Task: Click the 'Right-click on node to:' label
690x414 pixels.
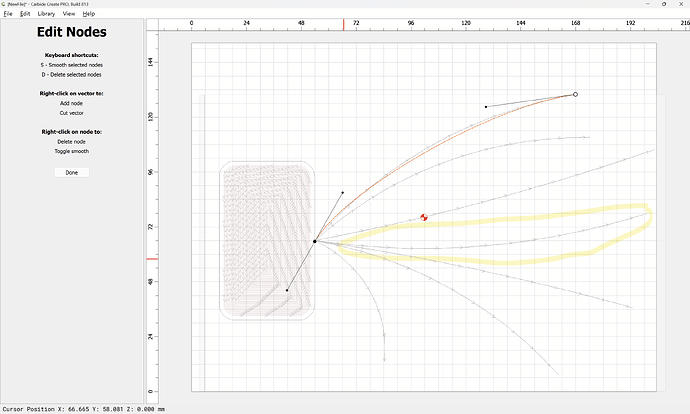Action: point(72,132)
